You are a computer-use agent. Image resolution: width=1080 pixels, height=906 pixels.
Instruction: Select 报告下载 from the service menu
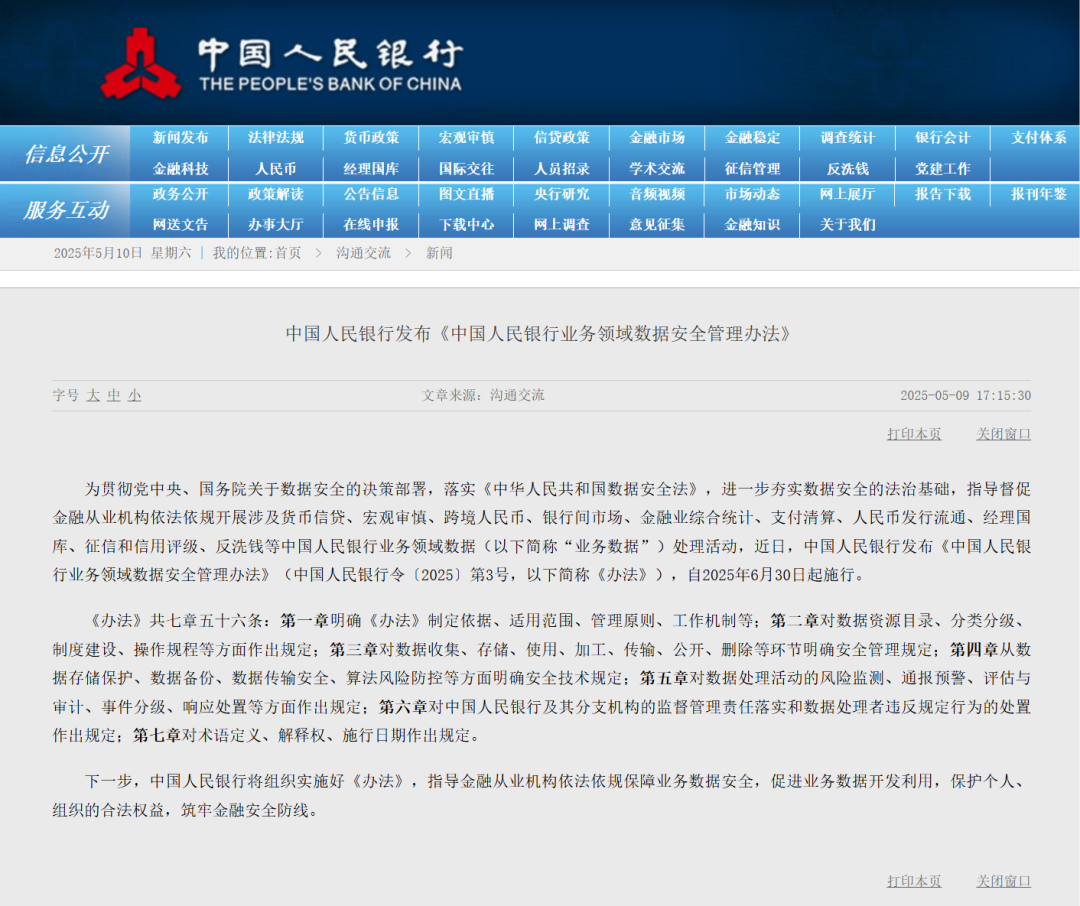[942, 194]
